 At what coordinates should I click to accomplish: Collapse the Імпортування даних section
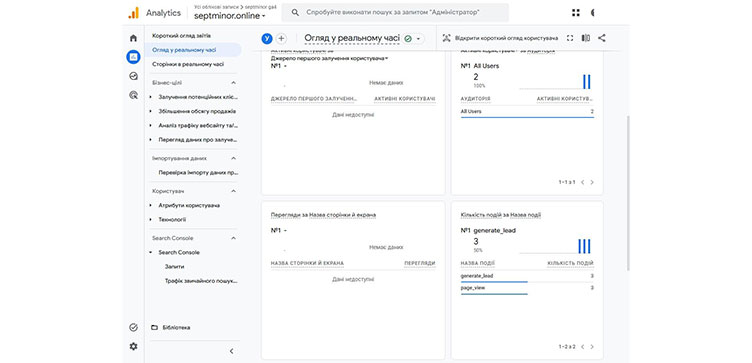pyautogui.click(x=234, y=158)
